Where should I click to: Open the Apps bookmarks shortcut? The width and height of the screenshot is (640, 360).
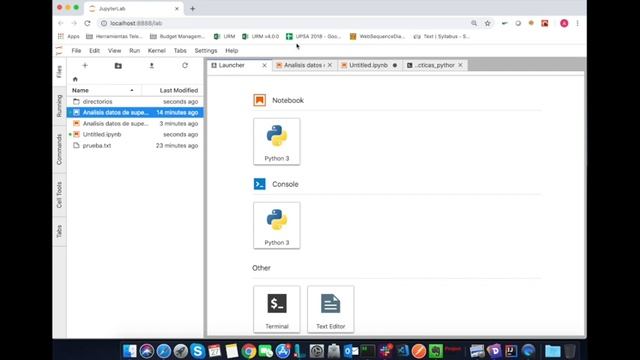[69, 36]
